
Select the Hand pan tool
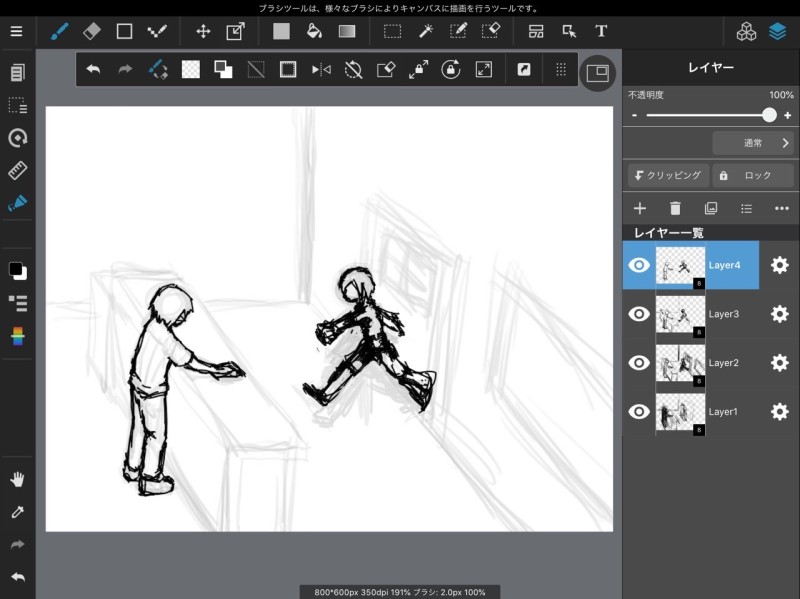click(x=17, y=479)
